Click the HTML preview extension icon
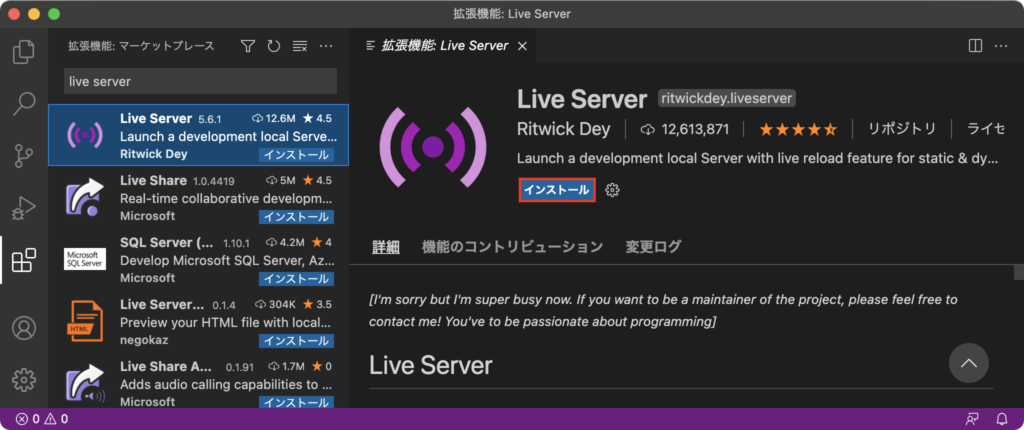The height and width of the screenshot is (430, 1024). point(85,321)
